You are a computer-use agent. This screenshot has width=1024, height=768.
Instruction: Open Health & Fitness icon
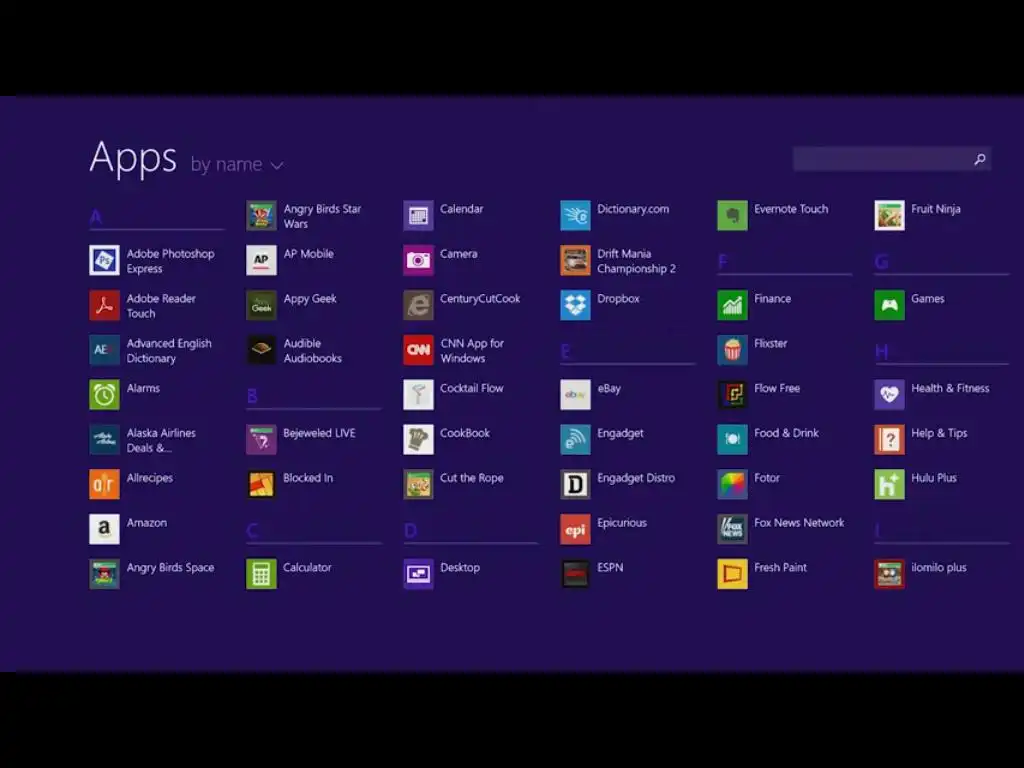889,395
